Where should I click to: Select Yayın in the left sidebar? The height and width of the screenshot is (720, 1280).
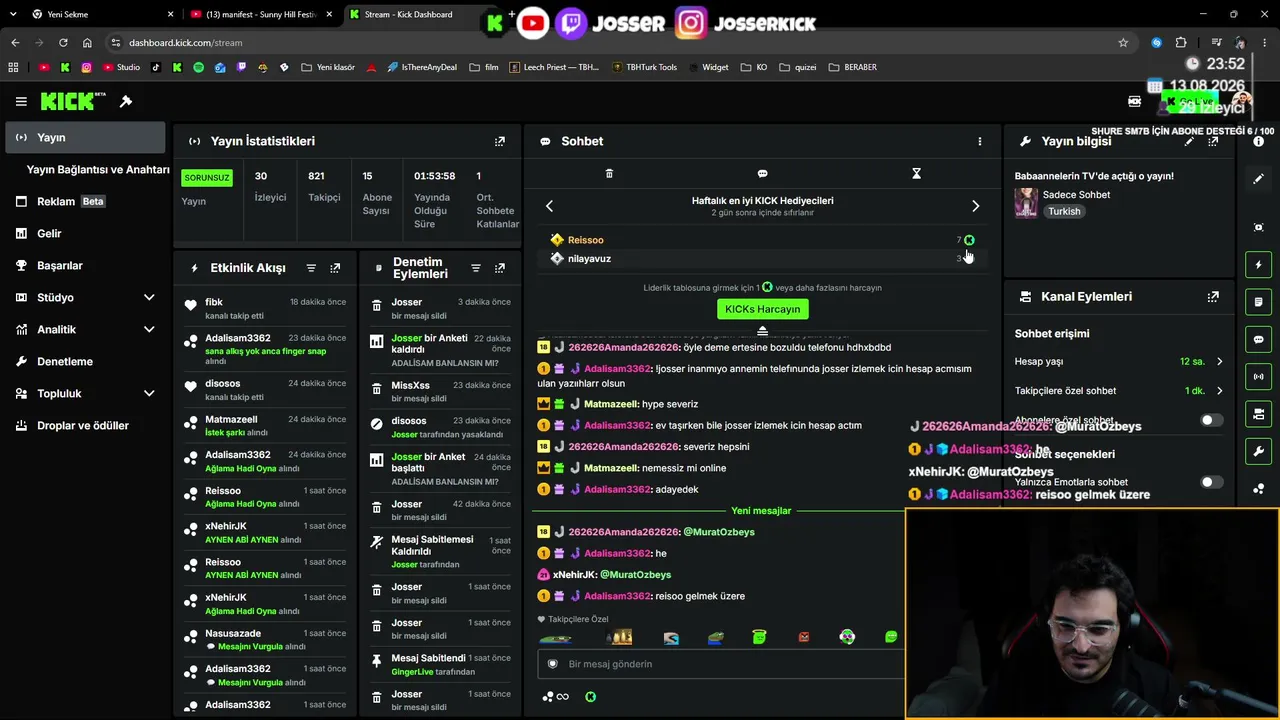point(85,137)
